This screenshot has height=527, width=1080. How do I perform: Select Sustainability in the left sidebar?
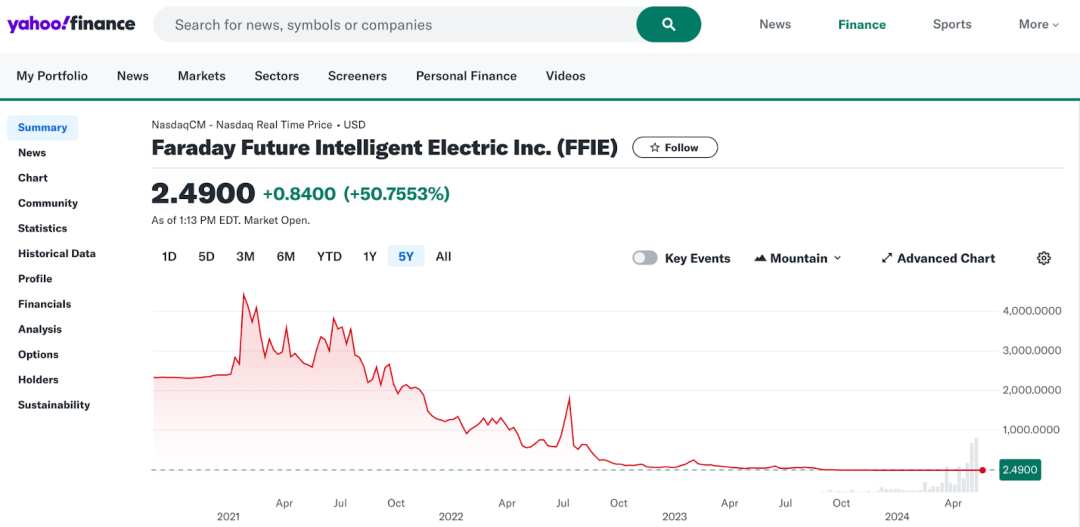[x=54, y=405]
